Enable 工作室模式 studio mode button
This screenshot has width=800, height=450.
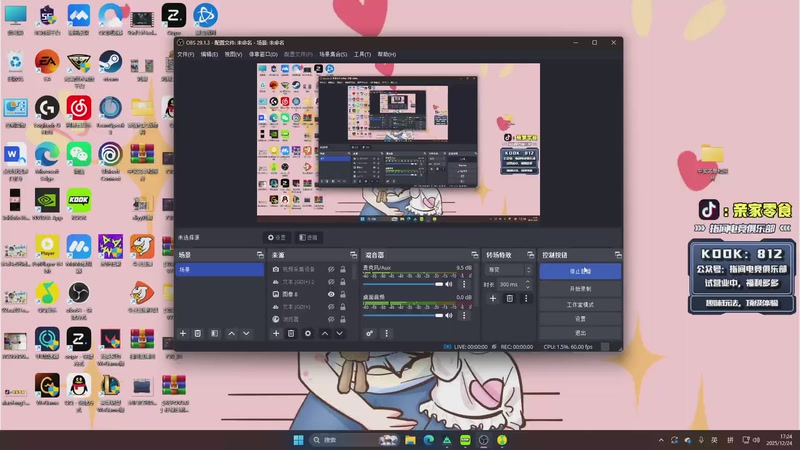click(x=581, y=305)
